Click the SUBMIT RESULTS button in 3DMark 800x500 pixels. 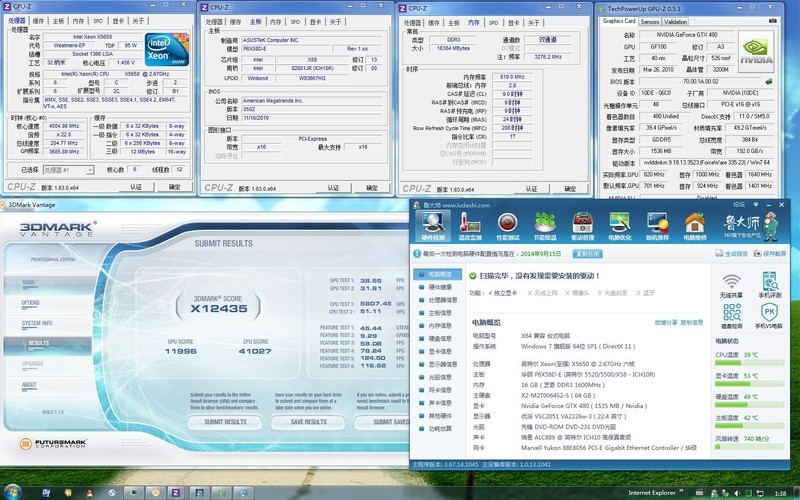tap(225, 422)
